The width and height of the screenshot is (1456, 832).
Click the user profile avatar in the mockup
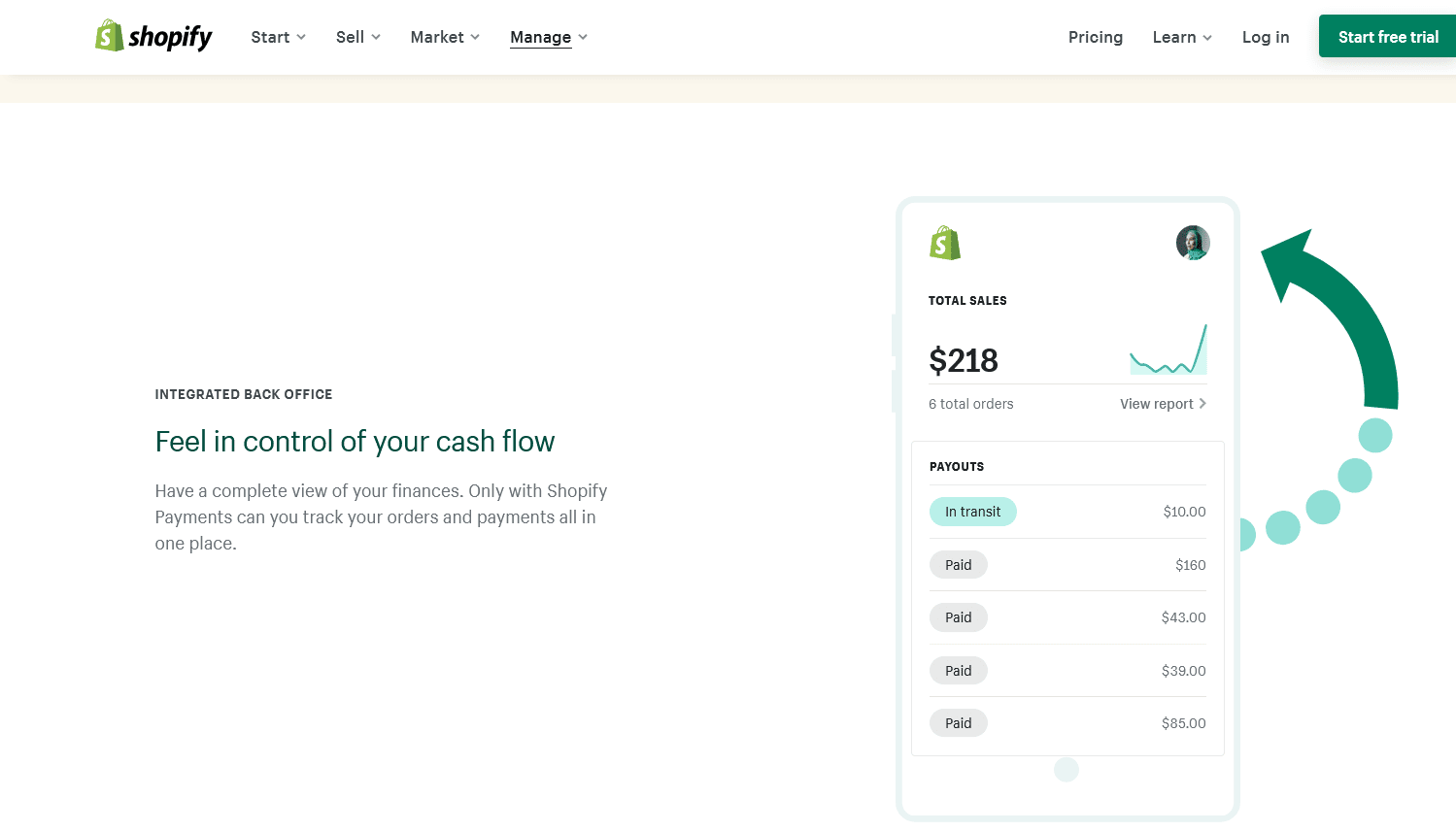click(1193, 243)
